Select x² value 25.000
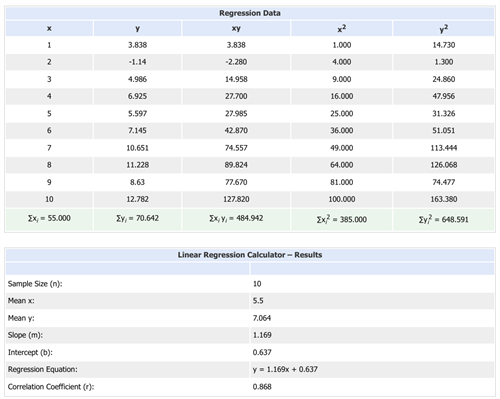The width and height of the screenshot is (500, 399). point(342,114)
